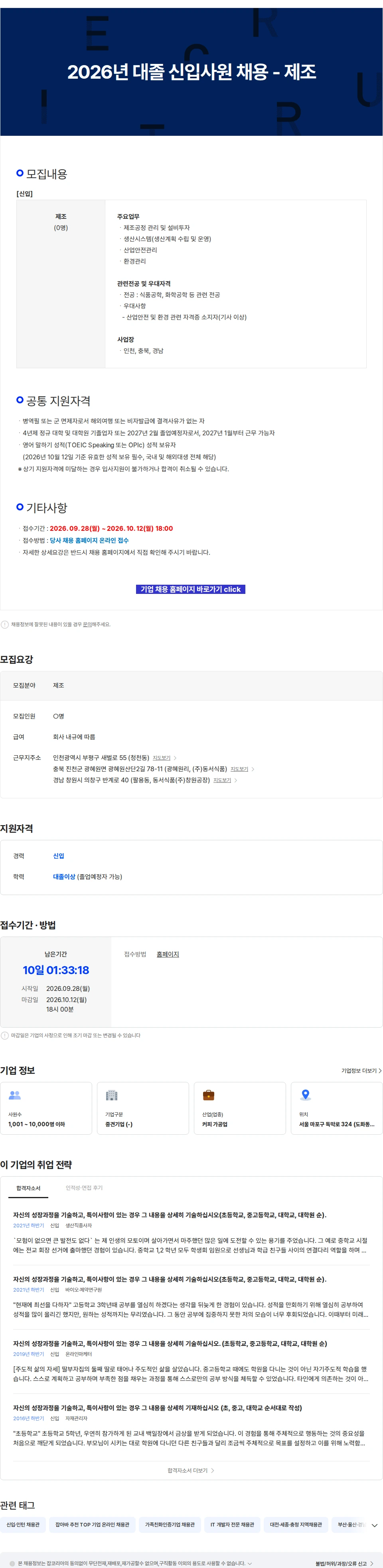Click chevron next to 충북 진천군 지도보기

pos(253,769)
